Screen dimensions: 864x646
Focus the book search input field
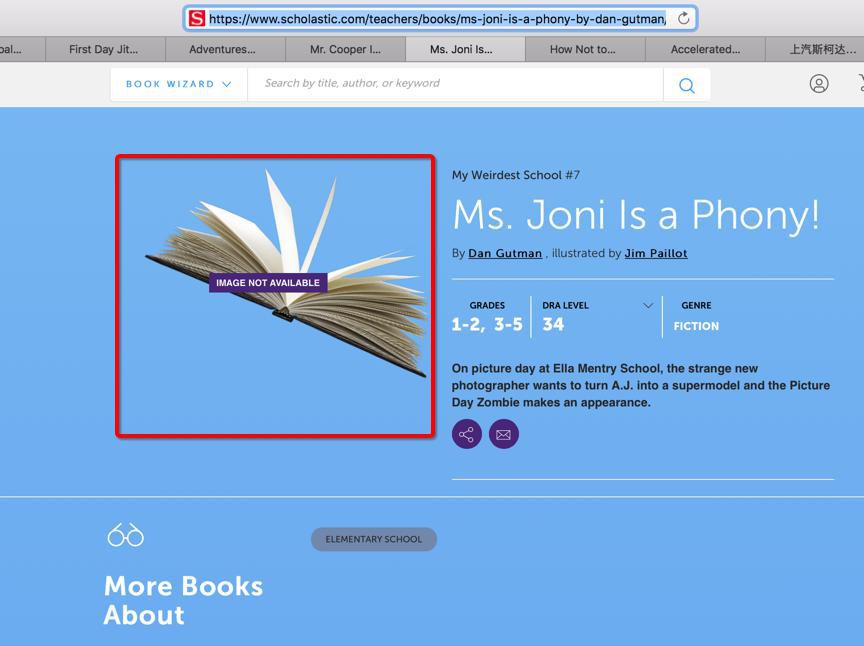[455, 84]
